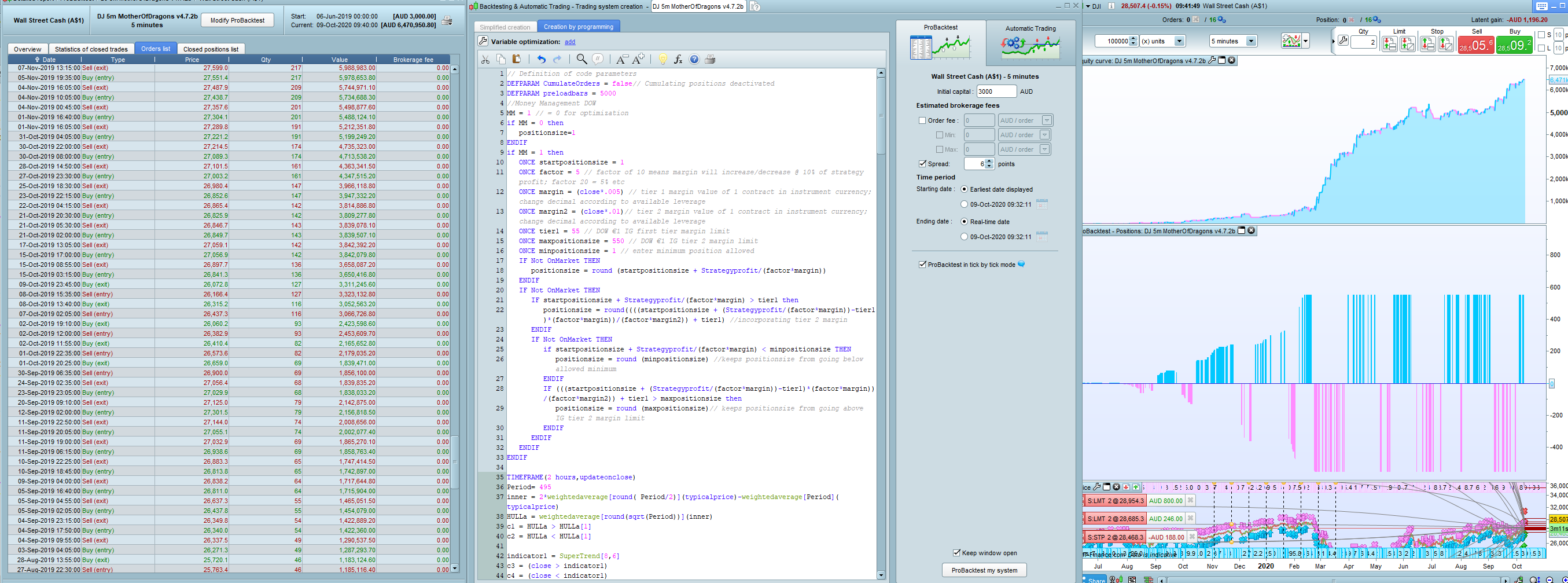Click the Initial capital input field
The width and height of the screenshot is (1568, 583).
coord(996,91)
